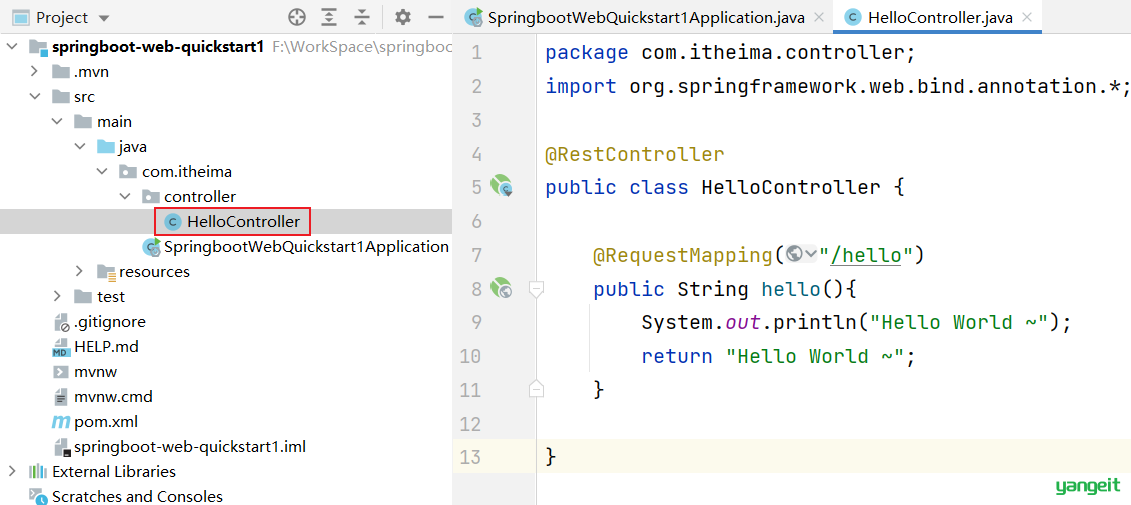Click the hello method name in the editor

[791, 289]
